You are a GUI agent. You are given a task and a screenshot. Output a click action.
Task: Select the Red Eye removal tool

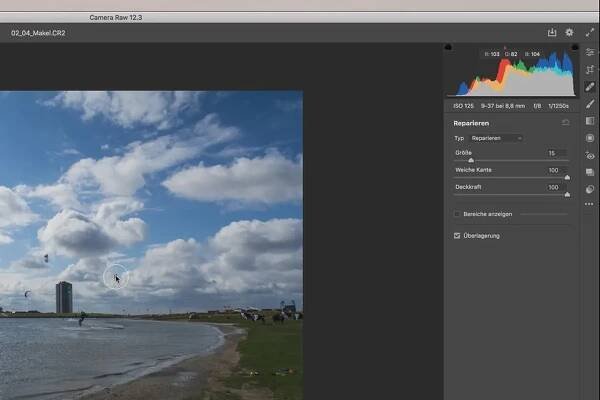tap(590, 156)
